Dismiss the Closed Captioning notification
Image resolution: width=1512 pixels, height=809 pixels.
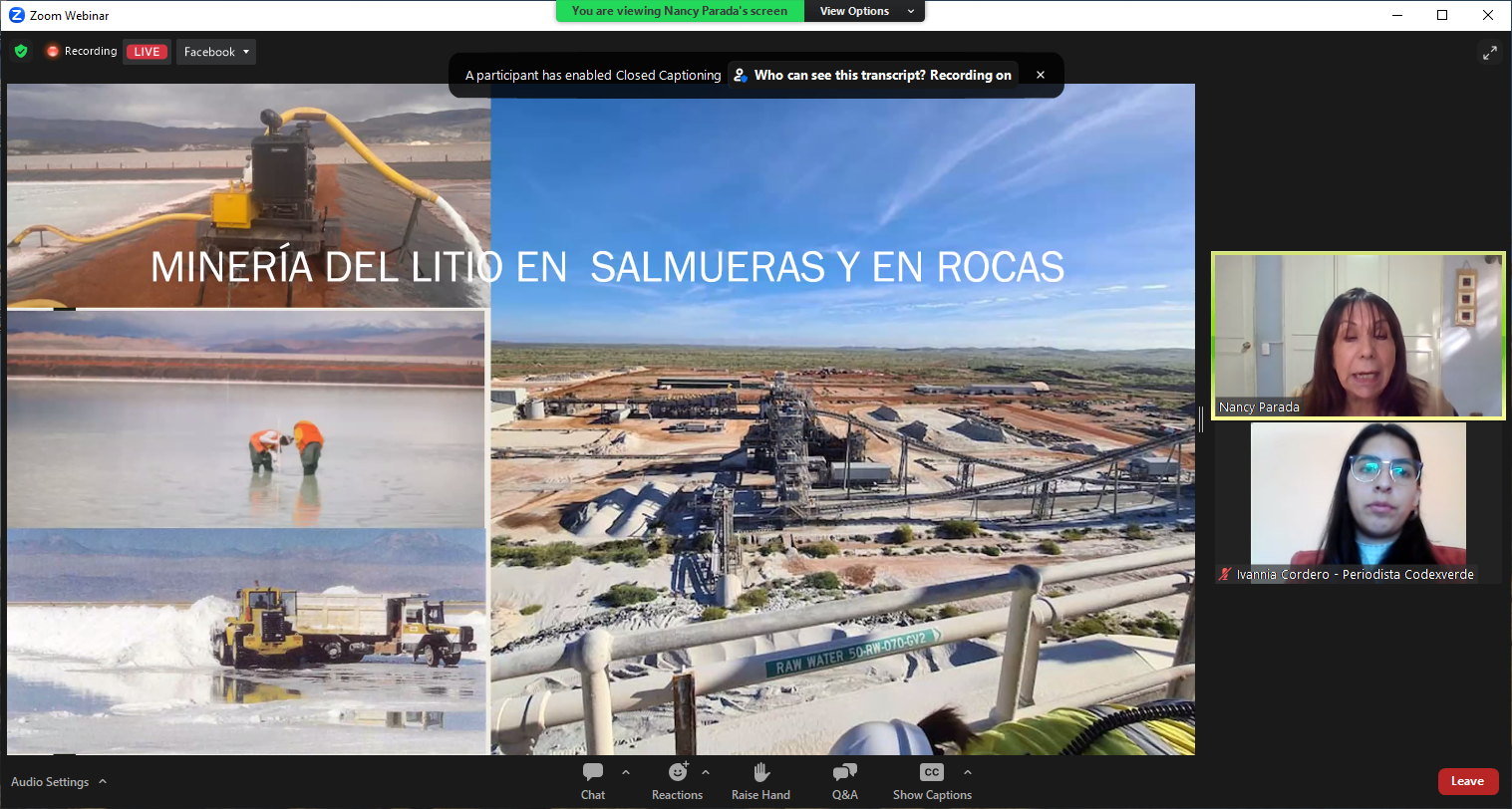pos(1041,75)
